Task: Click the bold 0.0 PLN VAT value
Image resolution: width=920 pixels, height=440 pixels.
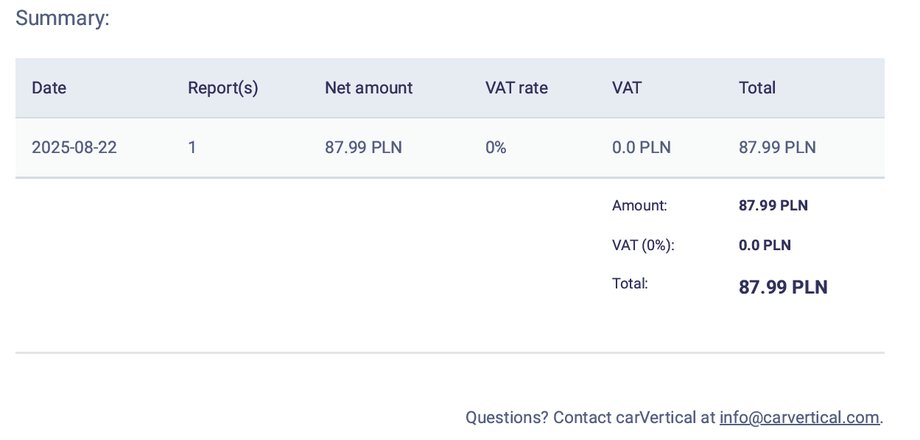Action: pos(765,245)
